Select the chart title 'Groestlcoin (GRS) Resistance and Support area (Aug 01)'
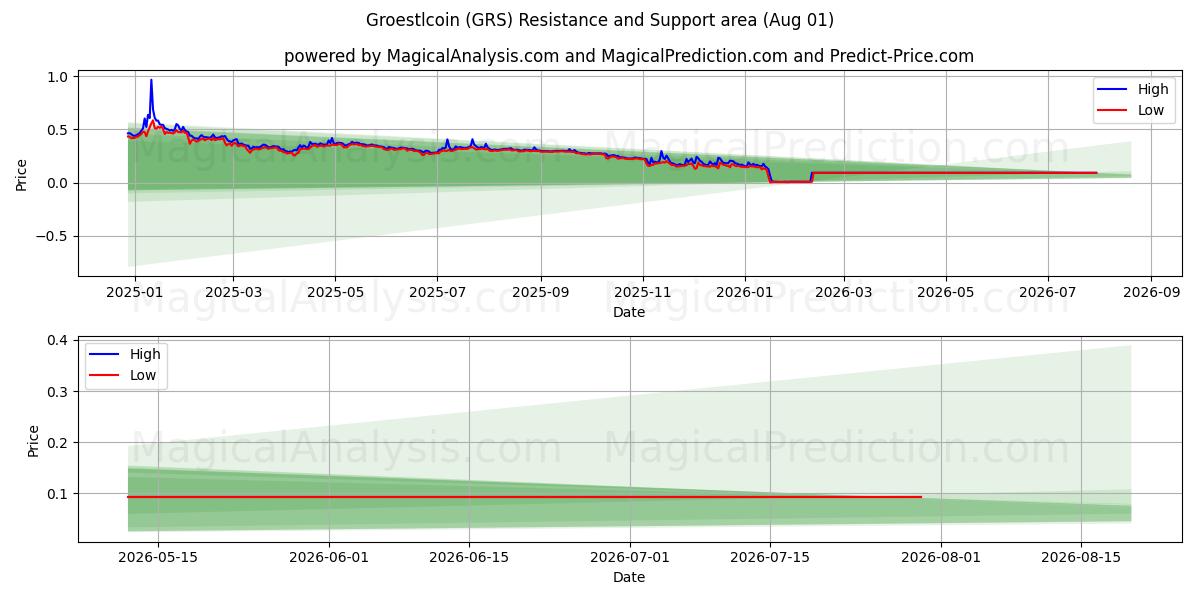This screenshot has height=600, width=1200. pos(600,20)
